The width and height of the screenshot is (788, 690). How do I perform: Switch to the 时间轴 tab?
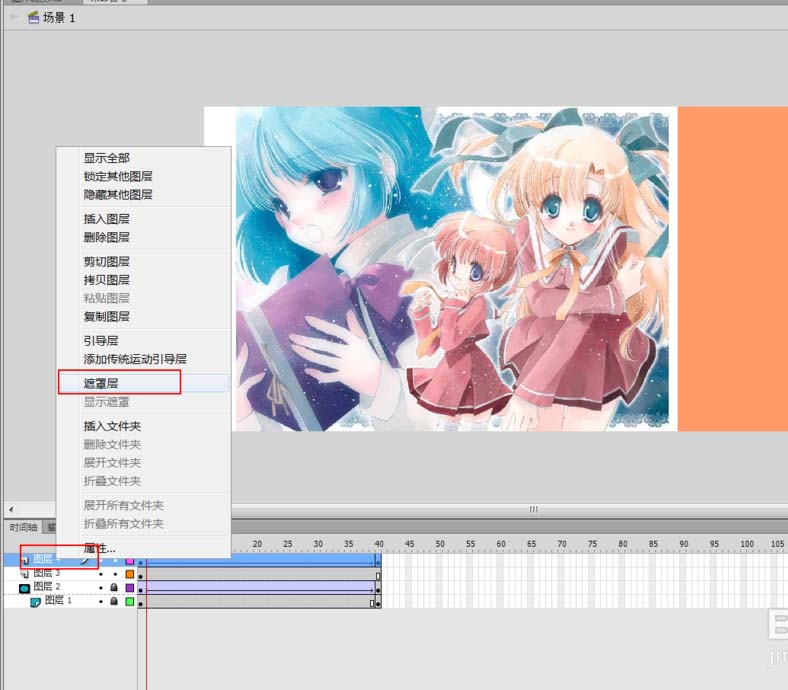(23, 527)
